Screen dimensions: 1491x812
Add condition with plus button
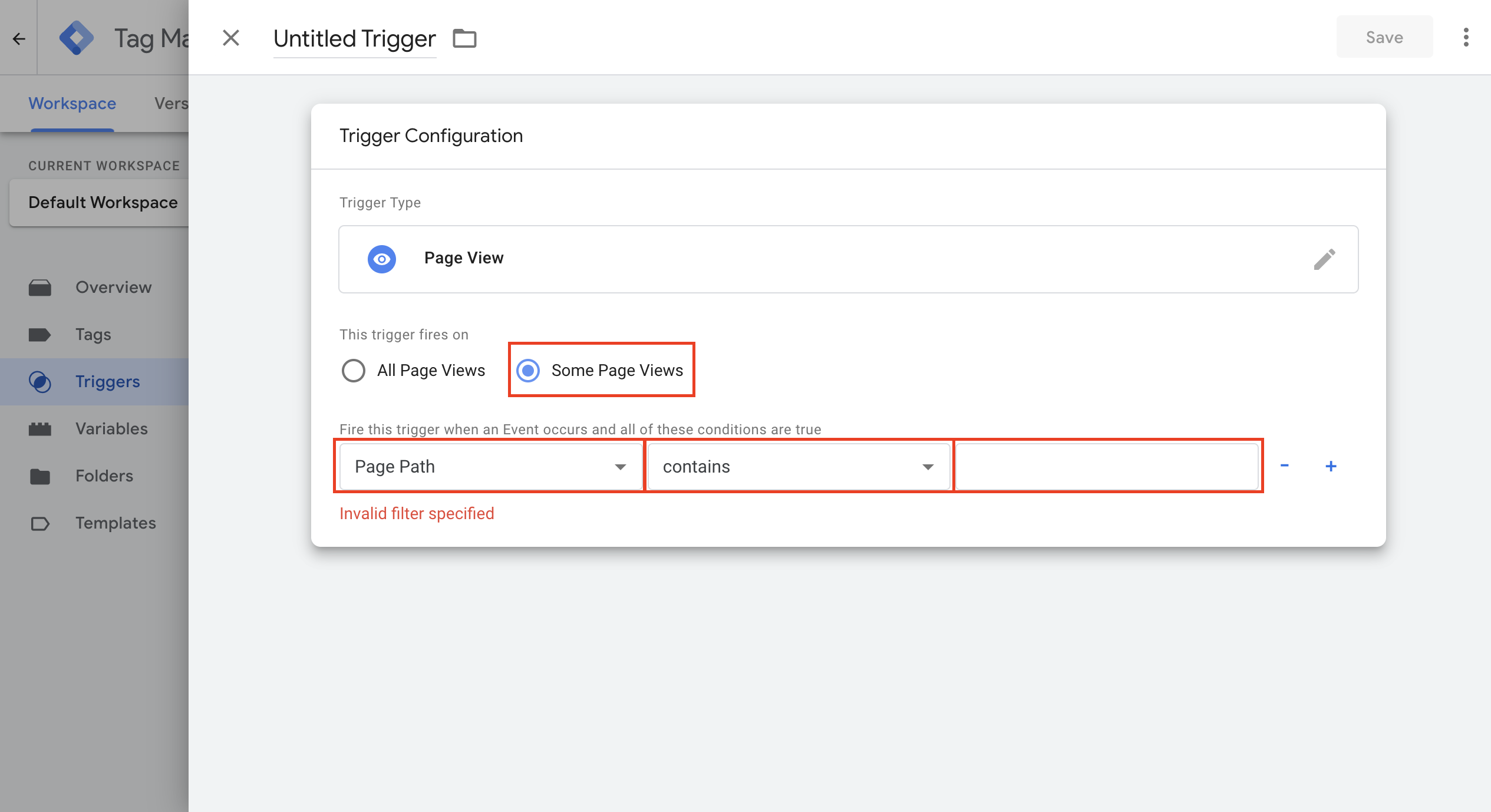tap(1331, 467)
